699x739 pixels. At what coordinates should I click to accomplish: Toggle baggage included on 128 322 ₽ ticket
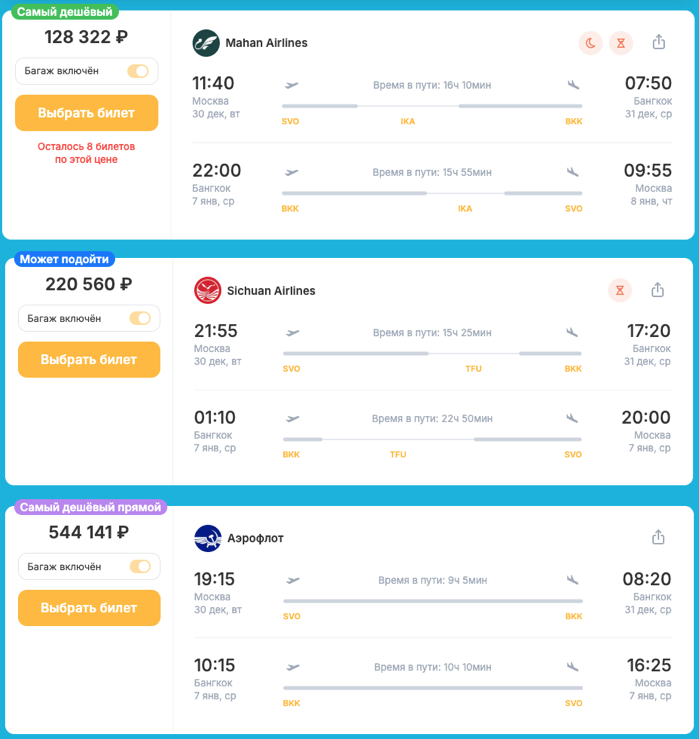pos(138,71)
